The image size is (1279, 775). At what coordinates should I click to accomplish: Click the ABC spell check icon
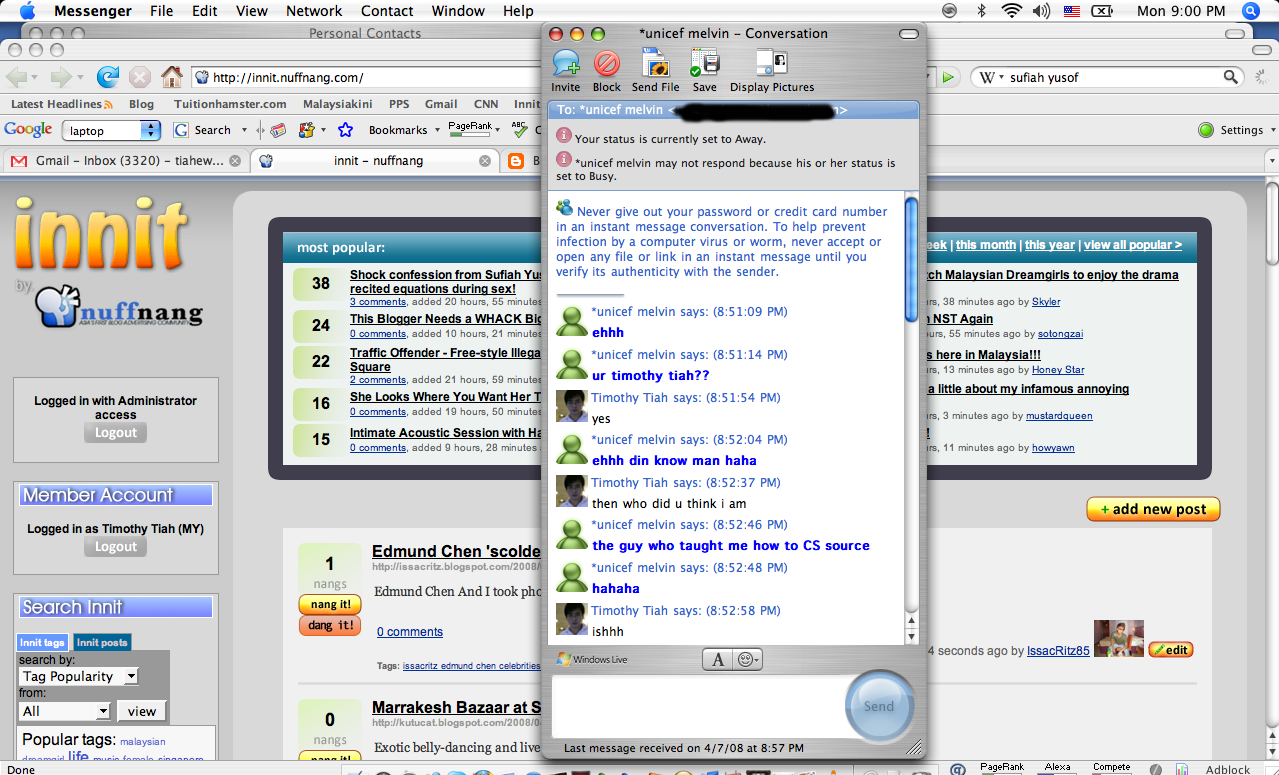[x=519, y=129]
